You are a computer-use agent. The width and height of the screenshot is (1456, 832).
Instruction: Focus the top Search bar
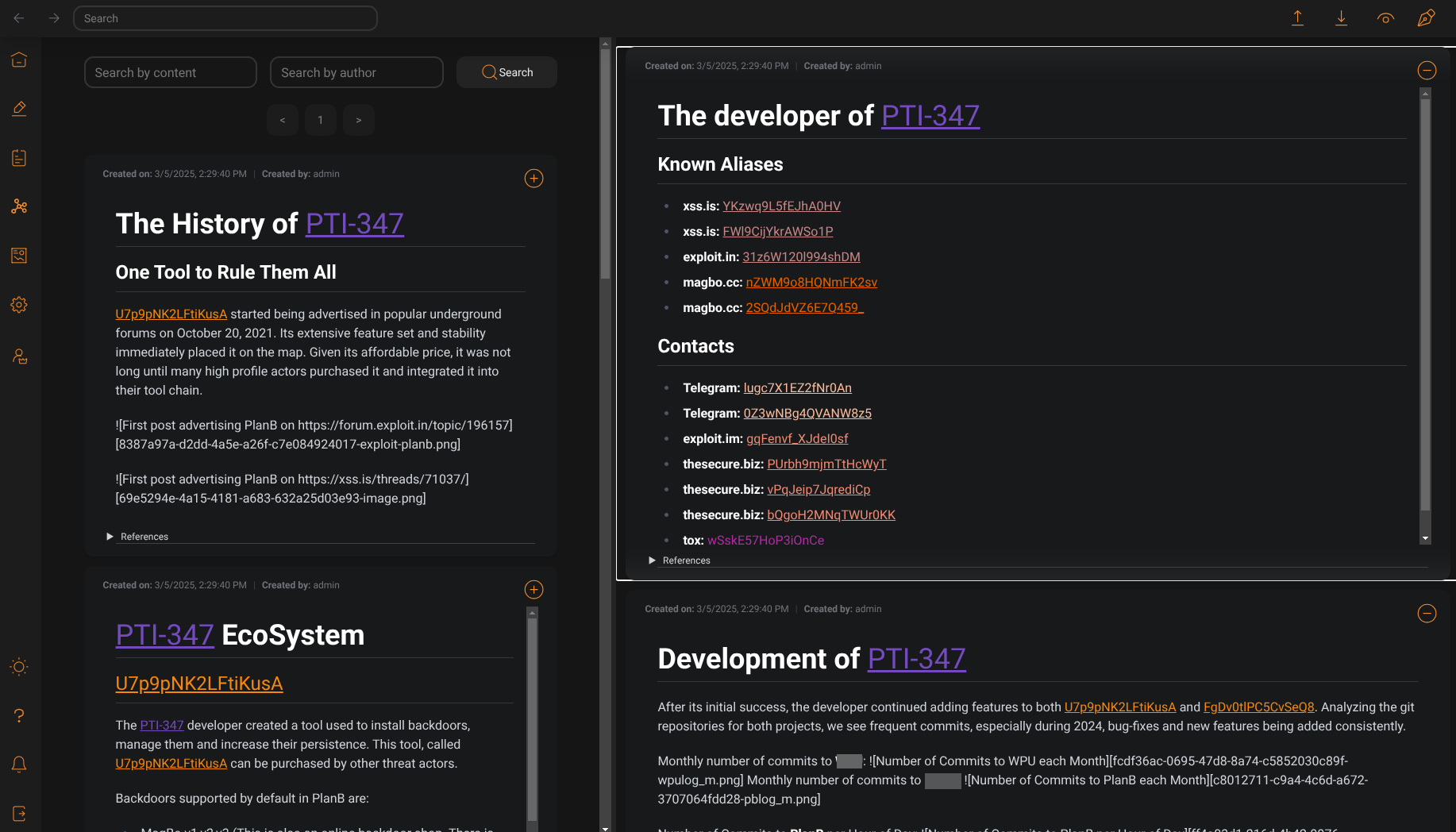click(225, 18)
